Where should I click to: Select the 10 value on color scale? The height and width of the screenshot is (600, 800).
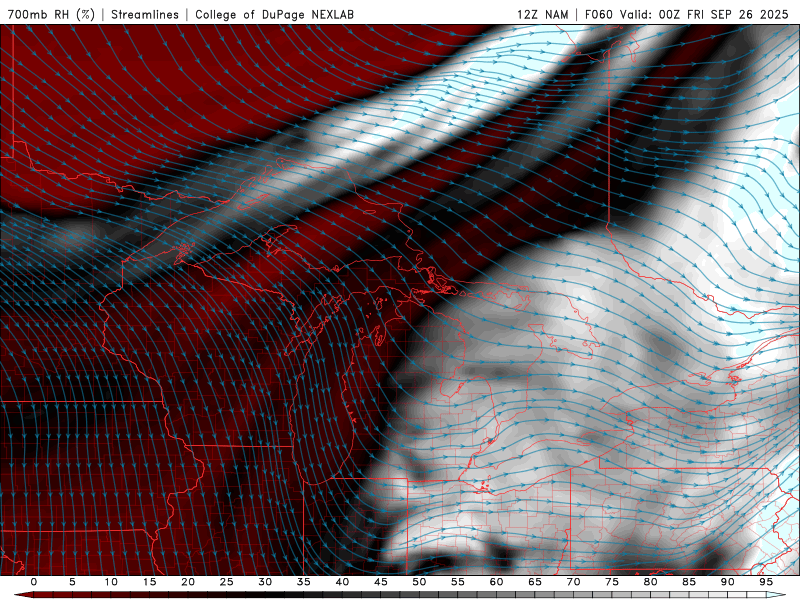[111, 582]
